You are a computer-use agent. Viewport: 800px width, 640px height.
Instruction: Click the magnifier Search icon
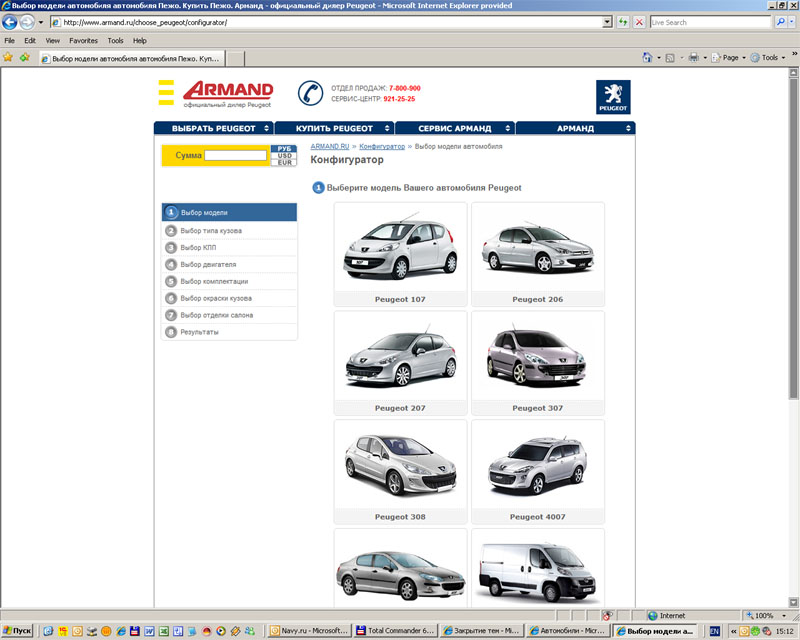pyautogui.click(x=780, y=22)
